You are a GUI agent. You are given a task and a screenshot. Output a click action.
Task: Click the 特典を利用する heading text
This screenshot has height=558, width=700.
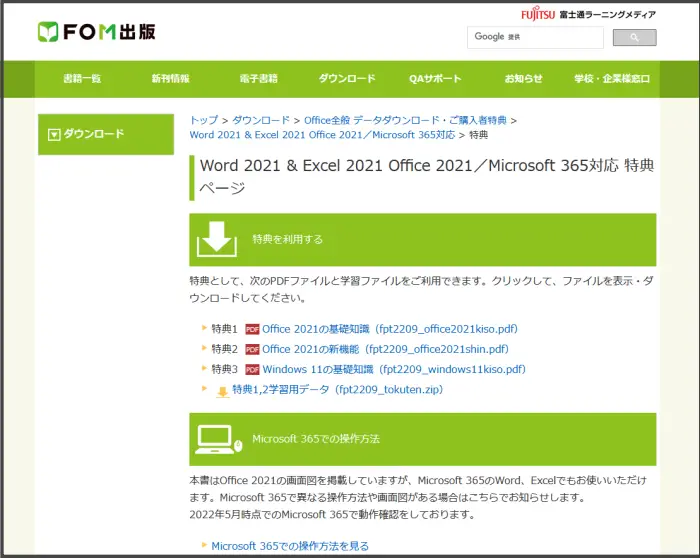coord(288,239)
